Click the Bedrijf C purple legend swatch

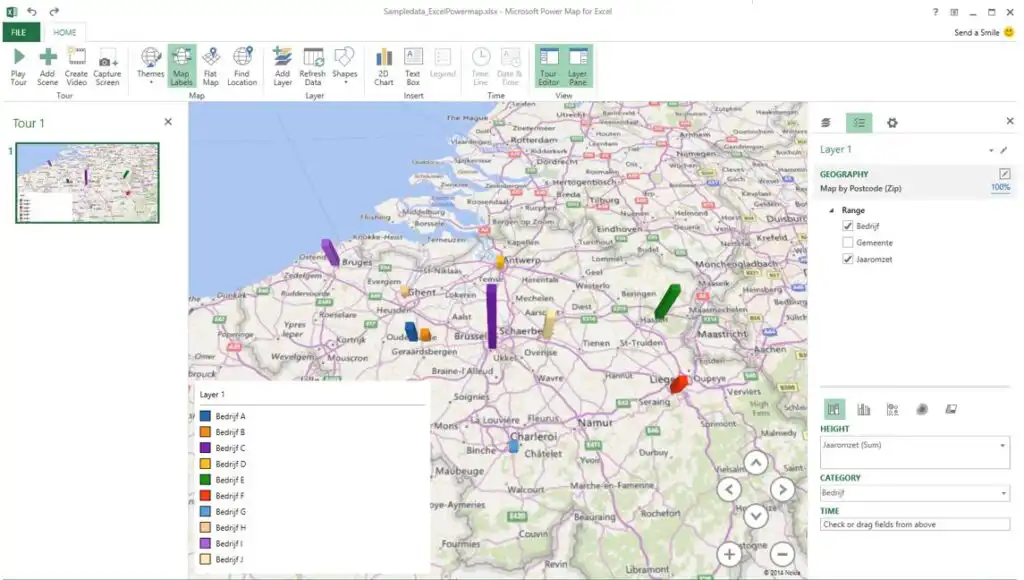[x=205, y=448]
